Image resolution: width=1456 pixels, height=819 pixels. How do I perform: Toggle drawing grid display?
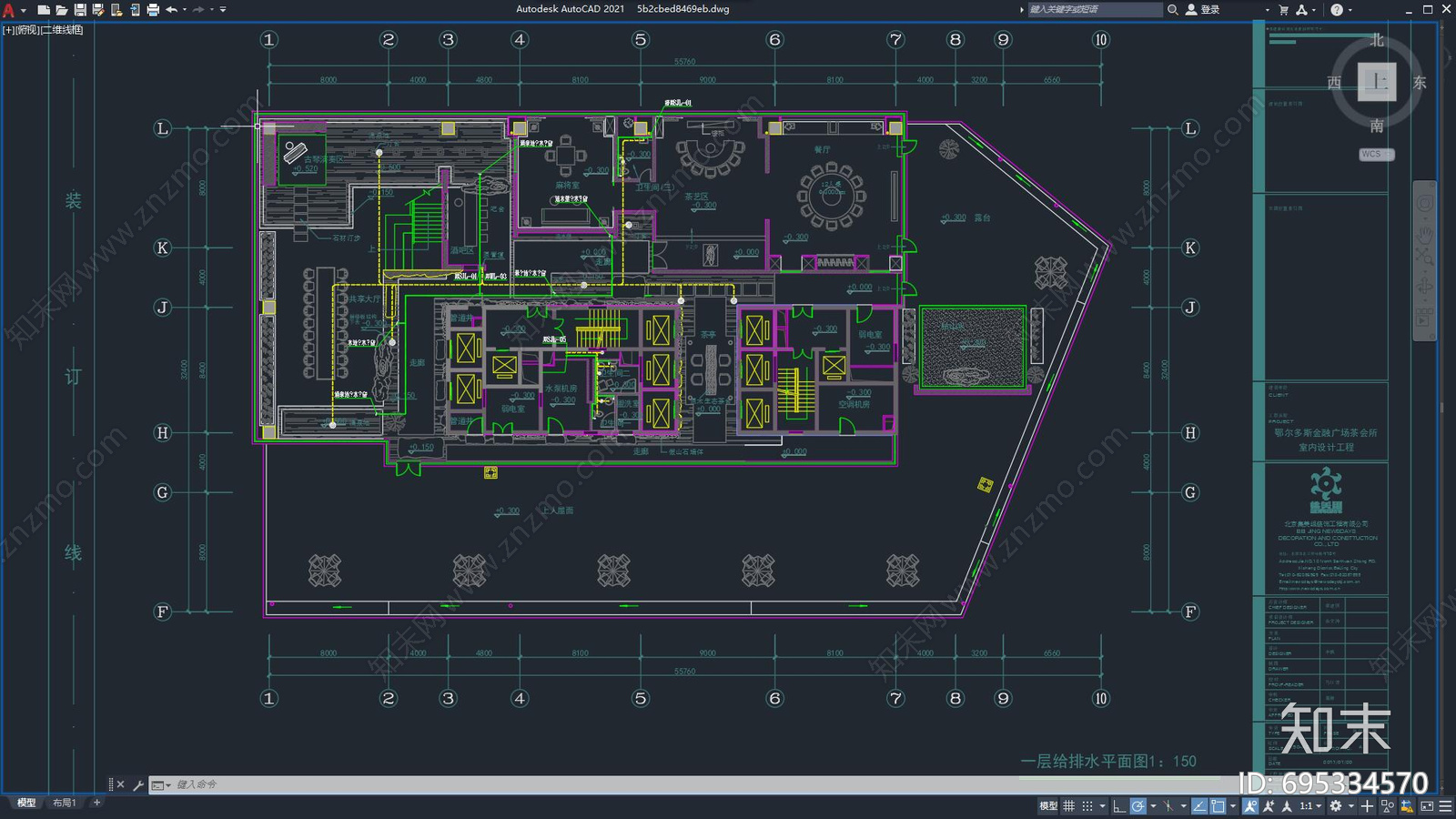coord(1068,805)
